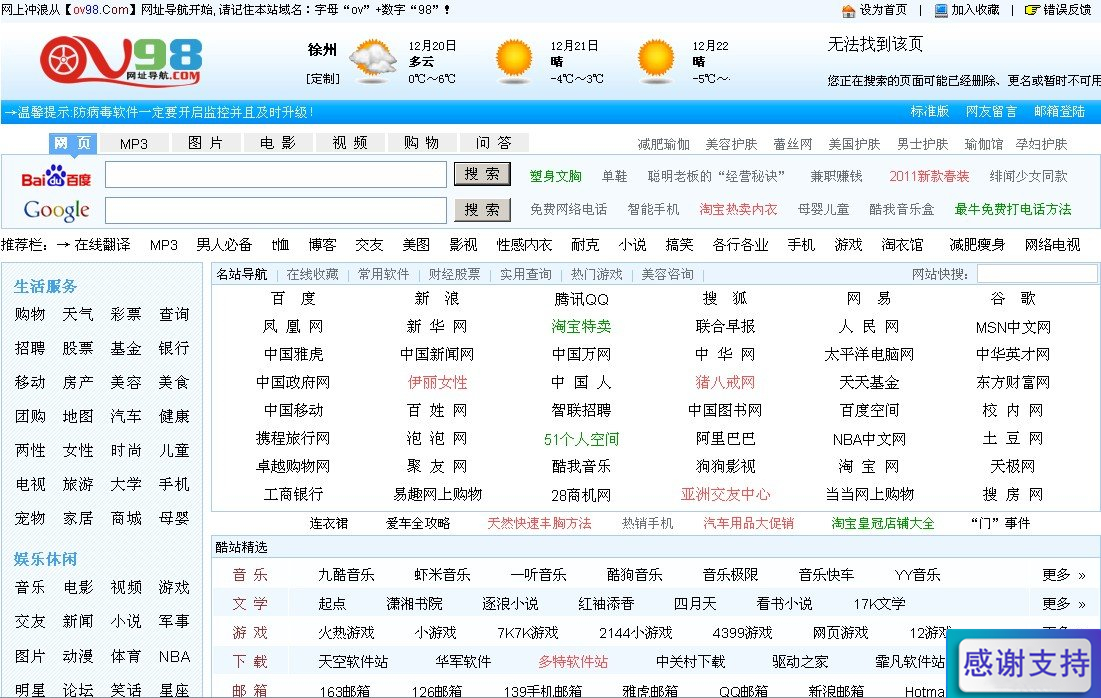Click the Google logo beside search box
Screen dimensions: 1101x698
point(56,209)
